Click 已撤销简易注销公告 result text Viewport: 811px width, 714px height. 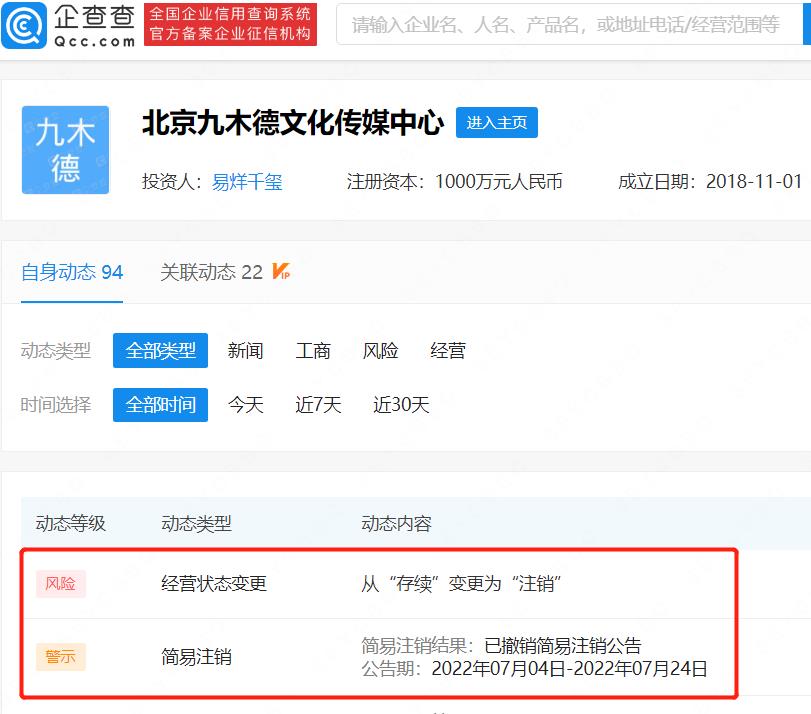tap(563, 646)
